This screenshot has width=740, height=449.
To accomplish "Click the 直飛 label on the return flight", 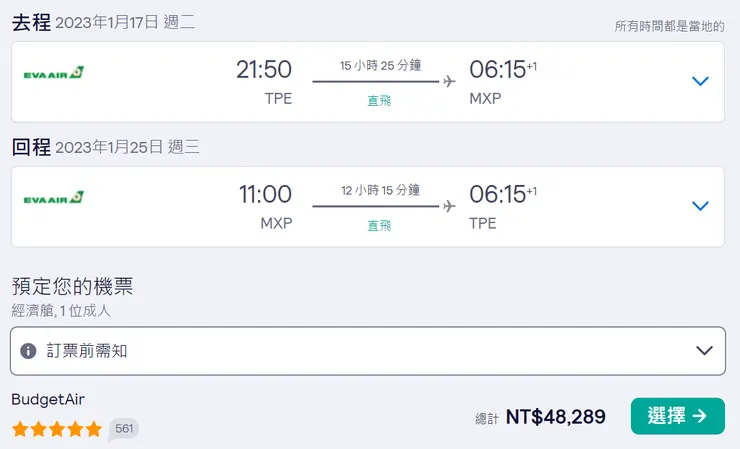I will (379, 225).
